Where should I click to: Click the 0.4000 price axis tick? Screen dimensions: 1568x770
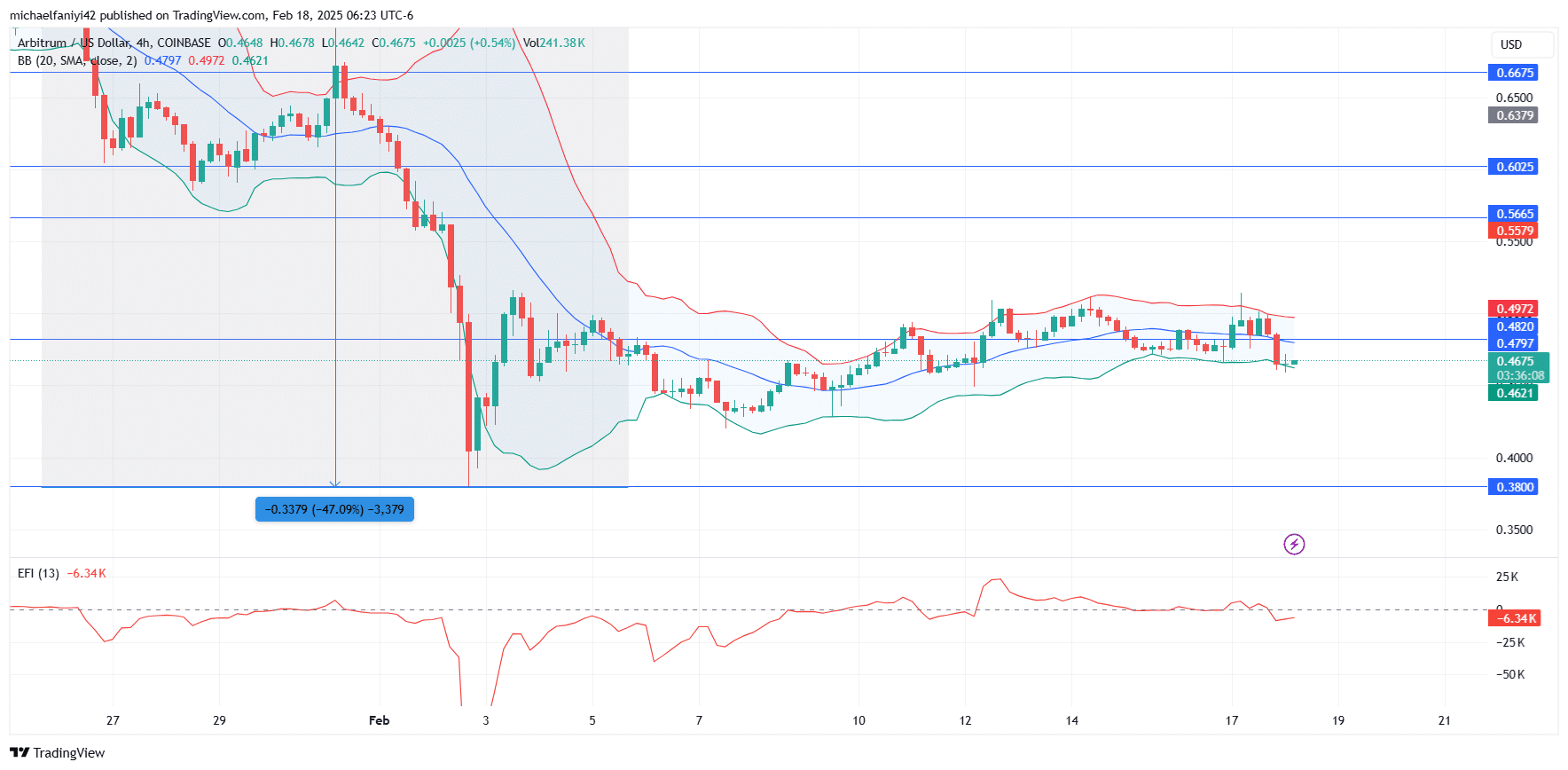point(1514,458)
